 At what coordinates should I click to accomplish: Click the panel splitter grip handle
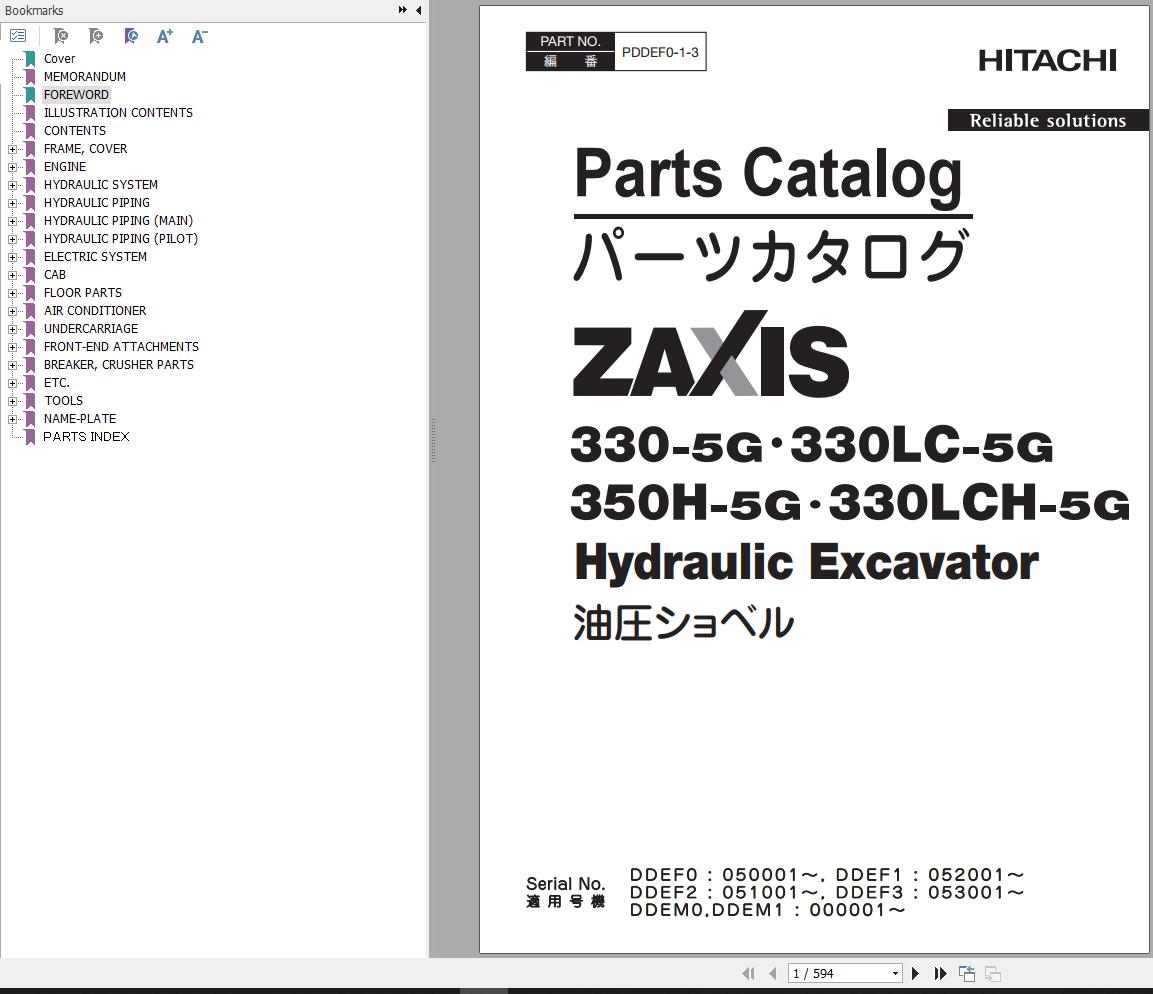(x=434, y=440)
